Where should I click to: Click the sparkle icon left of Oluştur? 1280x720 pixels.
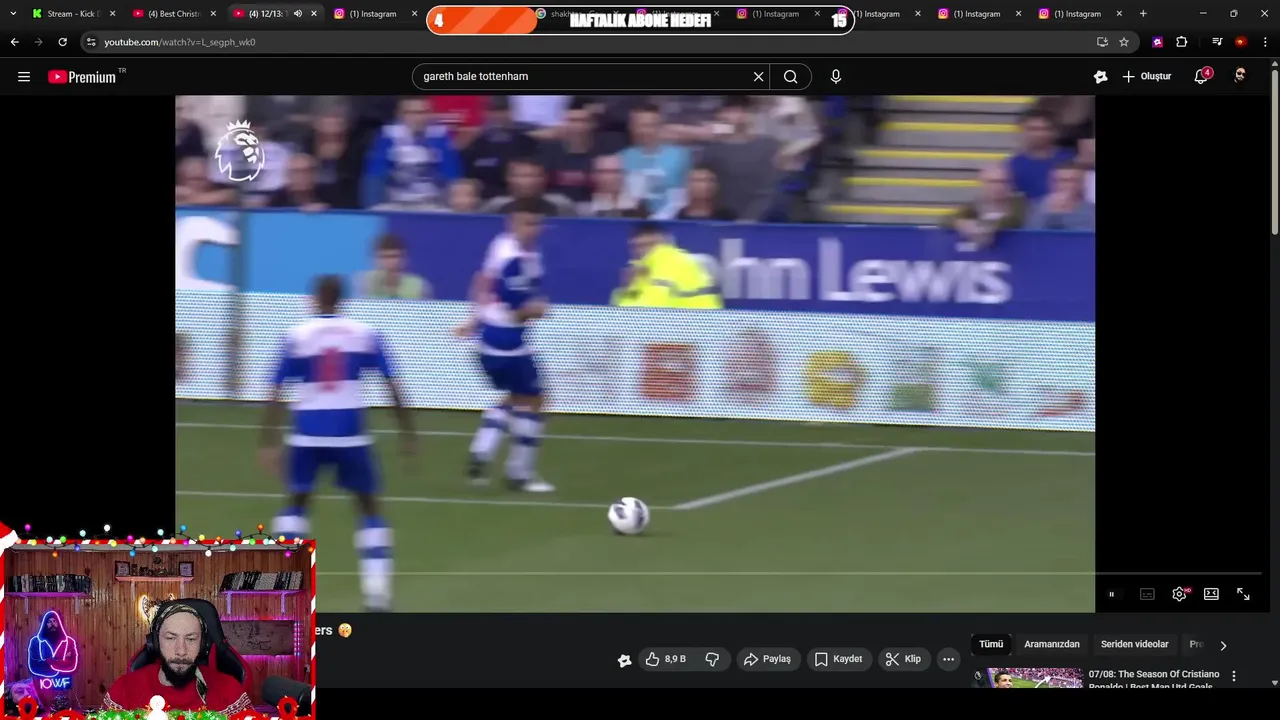coord(1100,77)
